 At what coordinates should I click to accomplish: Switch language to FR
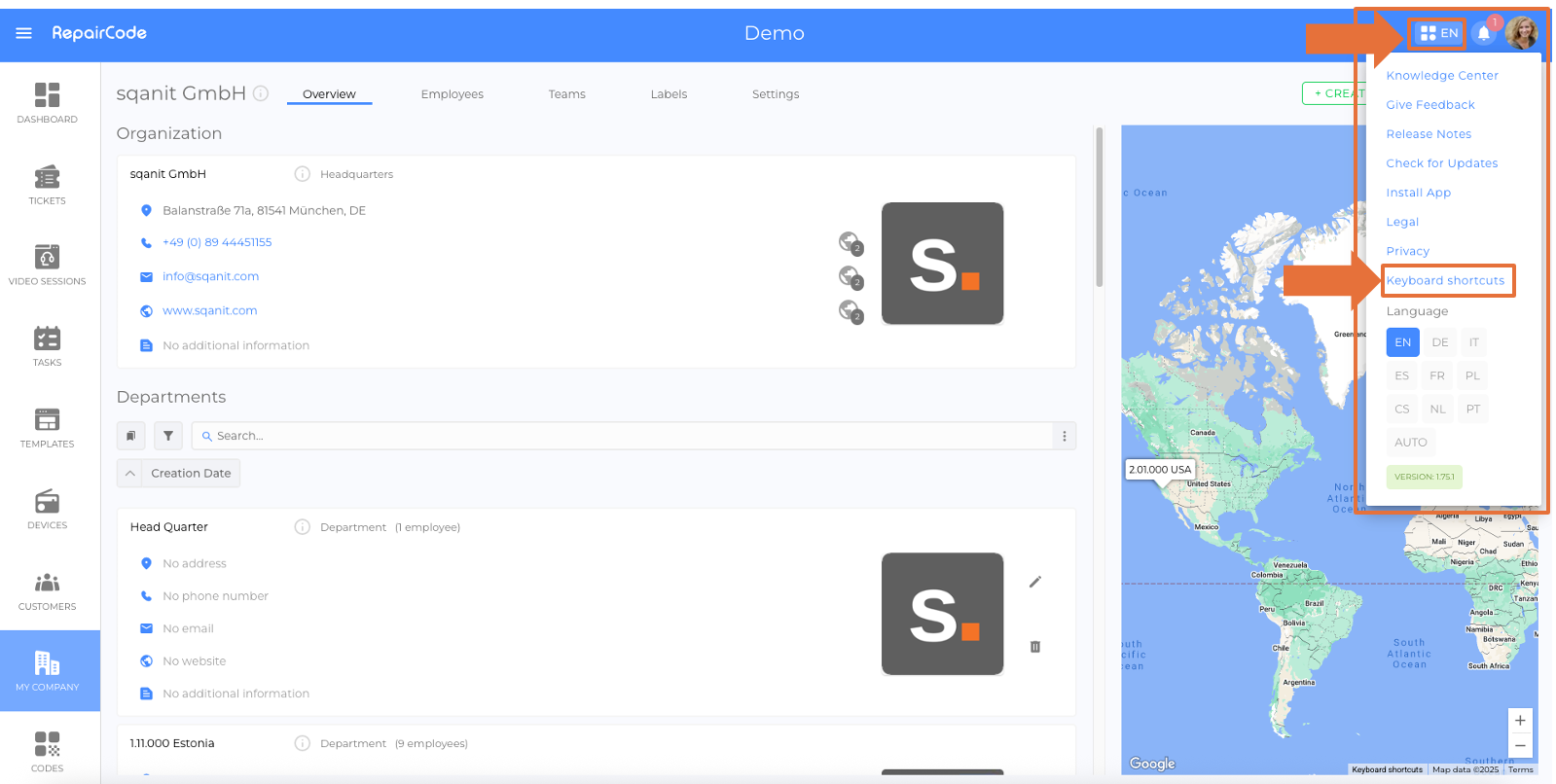1436,375
